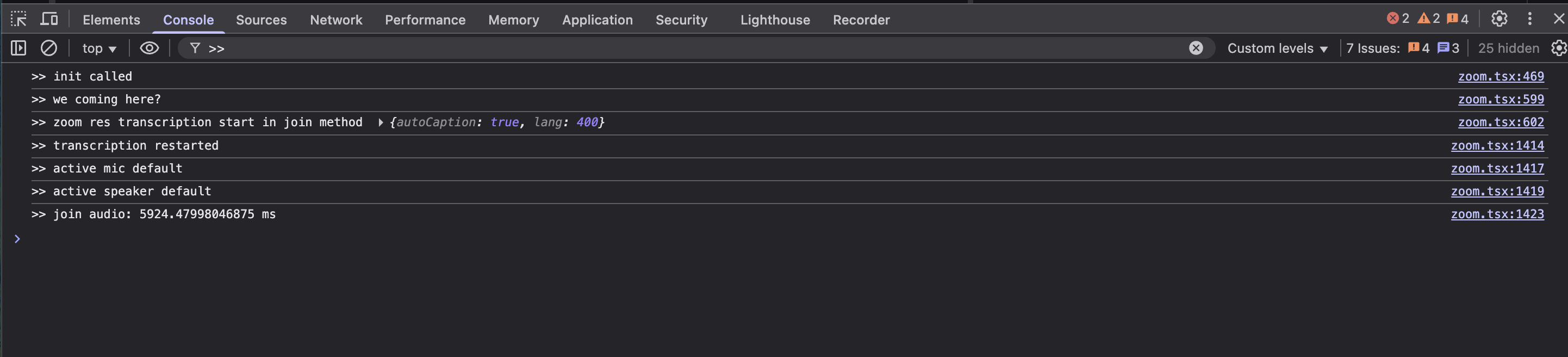Screen dimensions: 1568x357
Task: Create live expression with eye icon
Action: point(149,48)
